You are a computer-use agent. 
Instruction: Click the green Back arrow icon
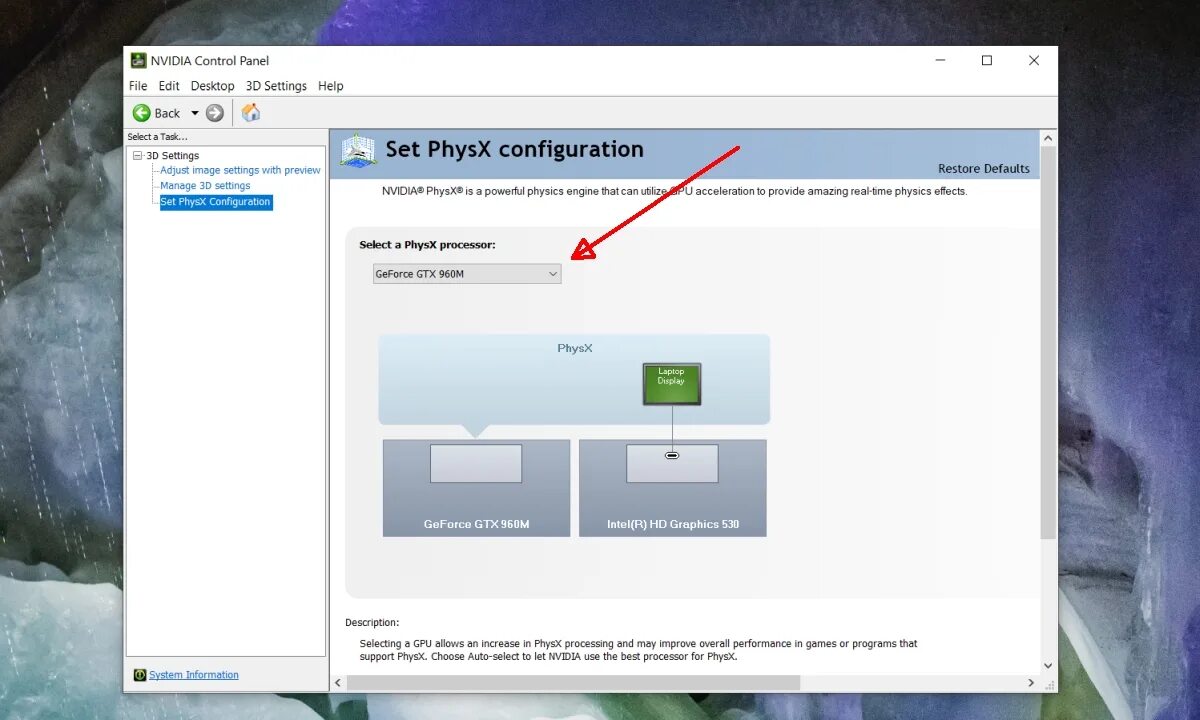point(142,113)
